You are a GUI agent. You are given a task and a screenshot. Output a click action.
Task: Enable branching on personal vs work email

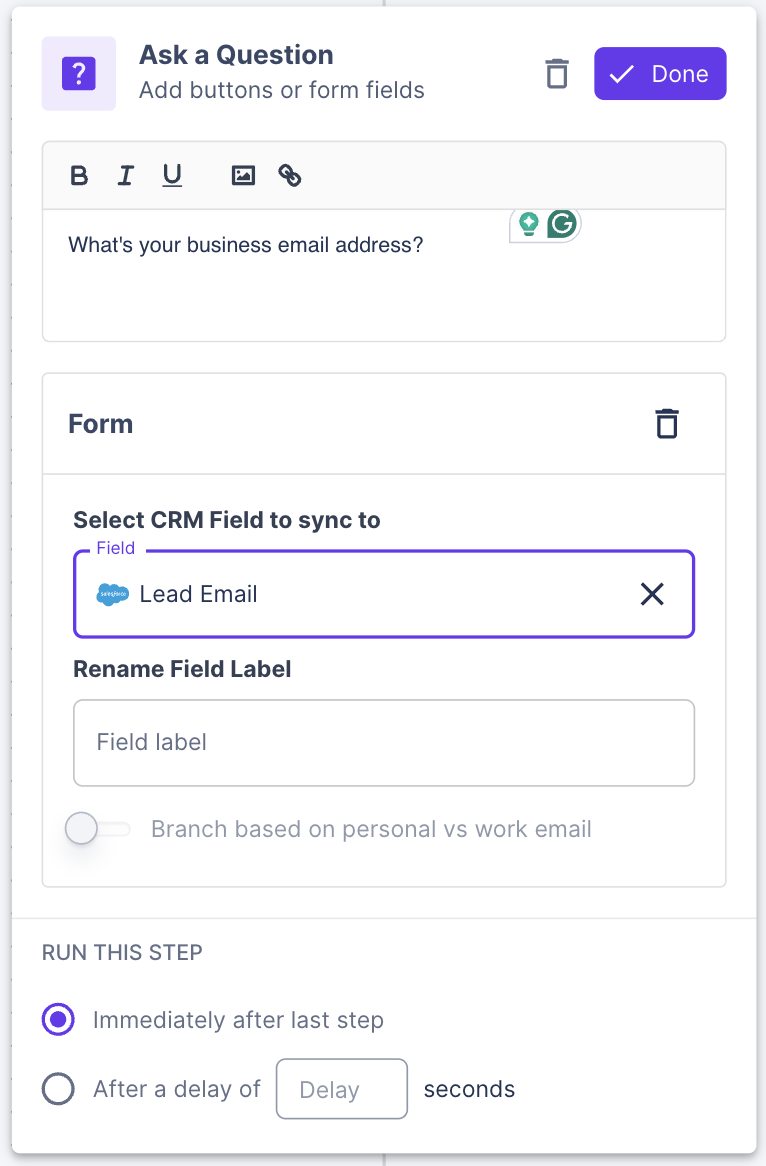[97, 829]
